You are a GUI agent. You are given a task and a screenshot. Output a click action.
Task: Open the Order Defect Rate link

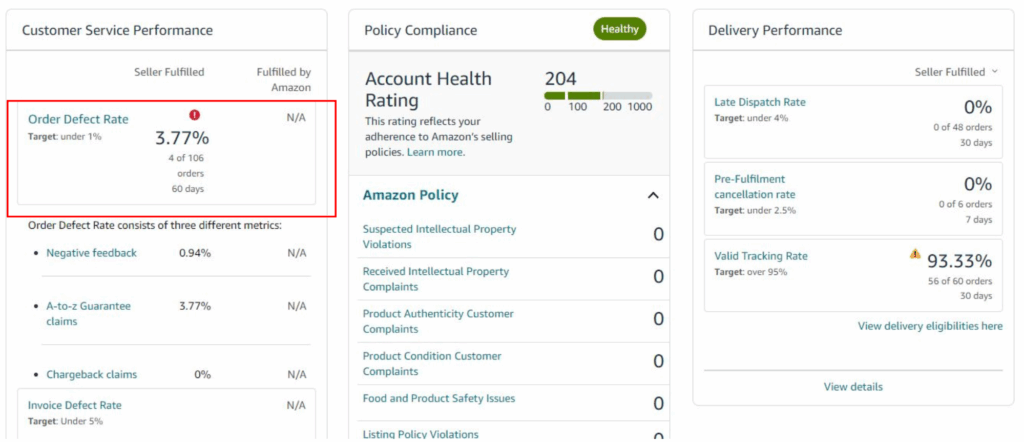78,119
